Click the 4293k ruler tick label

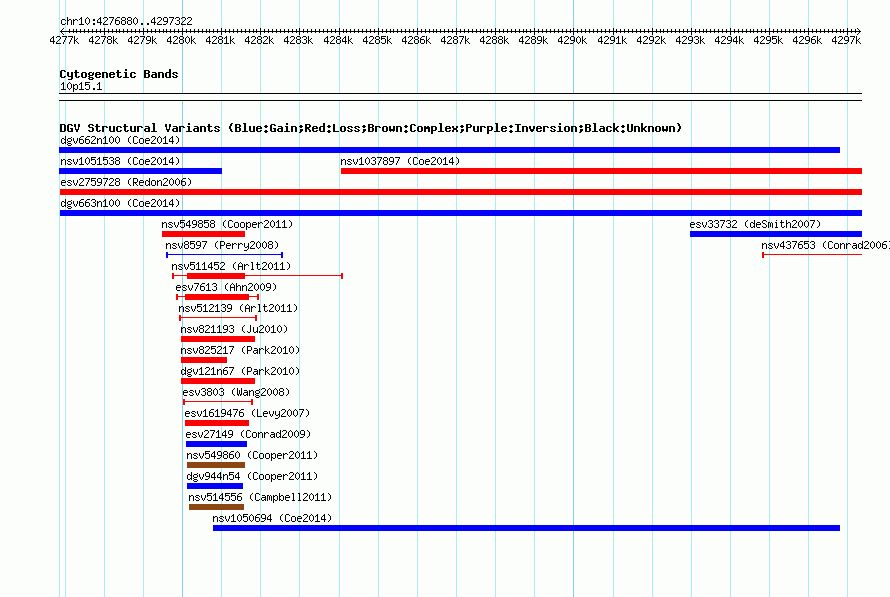(690, 40)
